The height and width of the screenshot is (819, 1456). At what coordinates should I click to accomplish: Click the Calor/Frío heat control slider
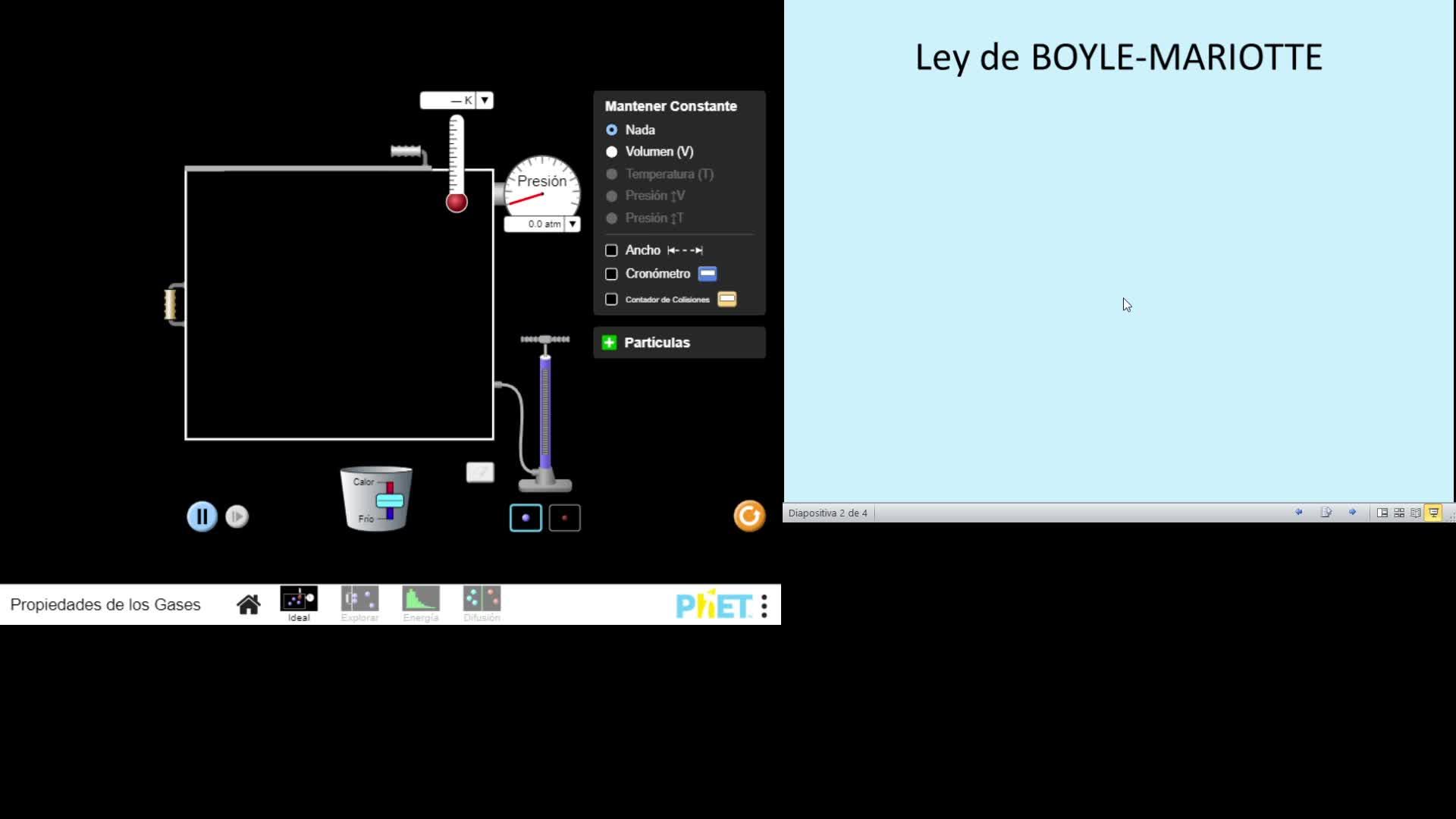click(390, 500)
